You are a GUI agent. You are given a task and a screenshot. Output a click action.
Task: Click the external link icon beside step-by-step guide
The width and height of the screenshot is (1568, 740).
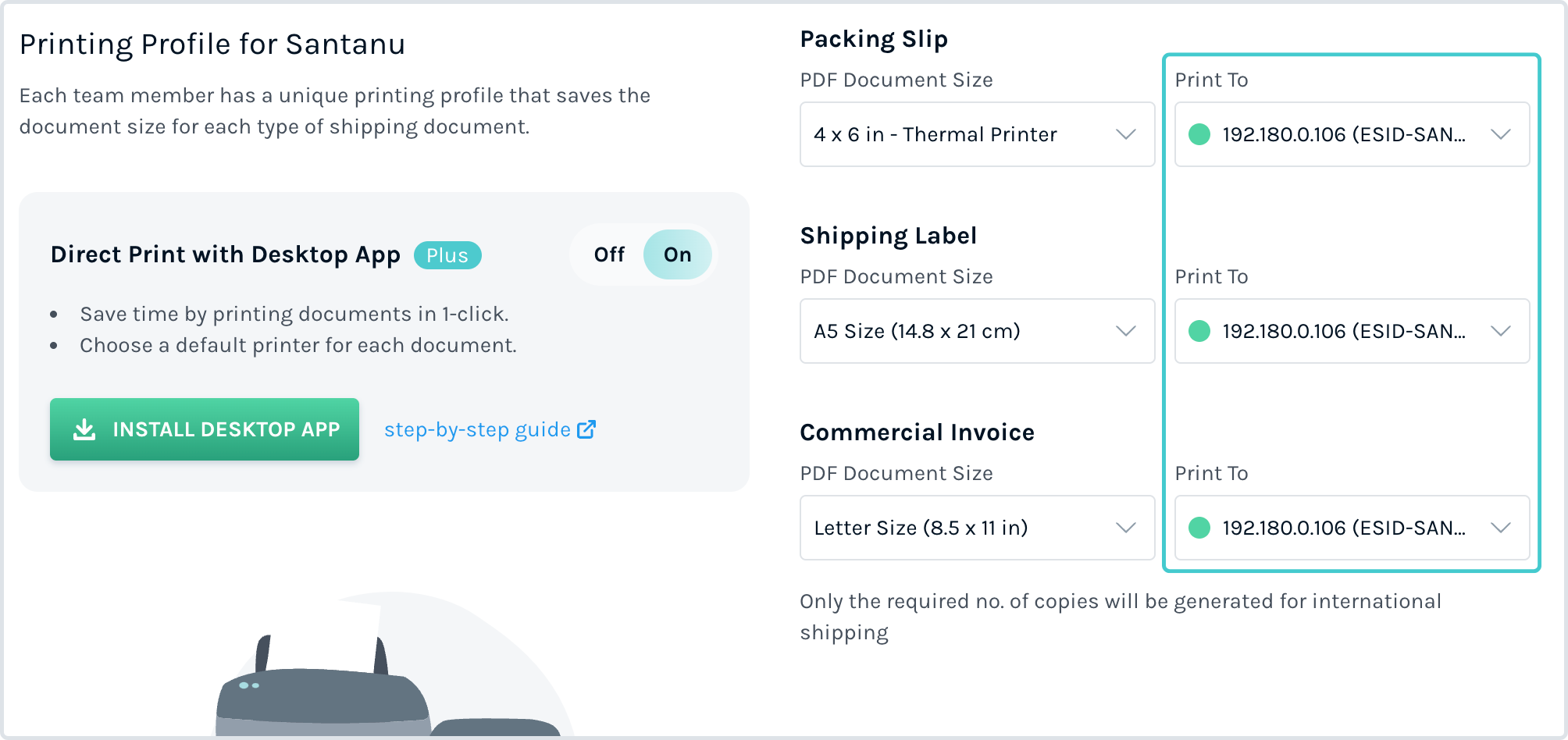pyautogui.click(x=586, y=429)
